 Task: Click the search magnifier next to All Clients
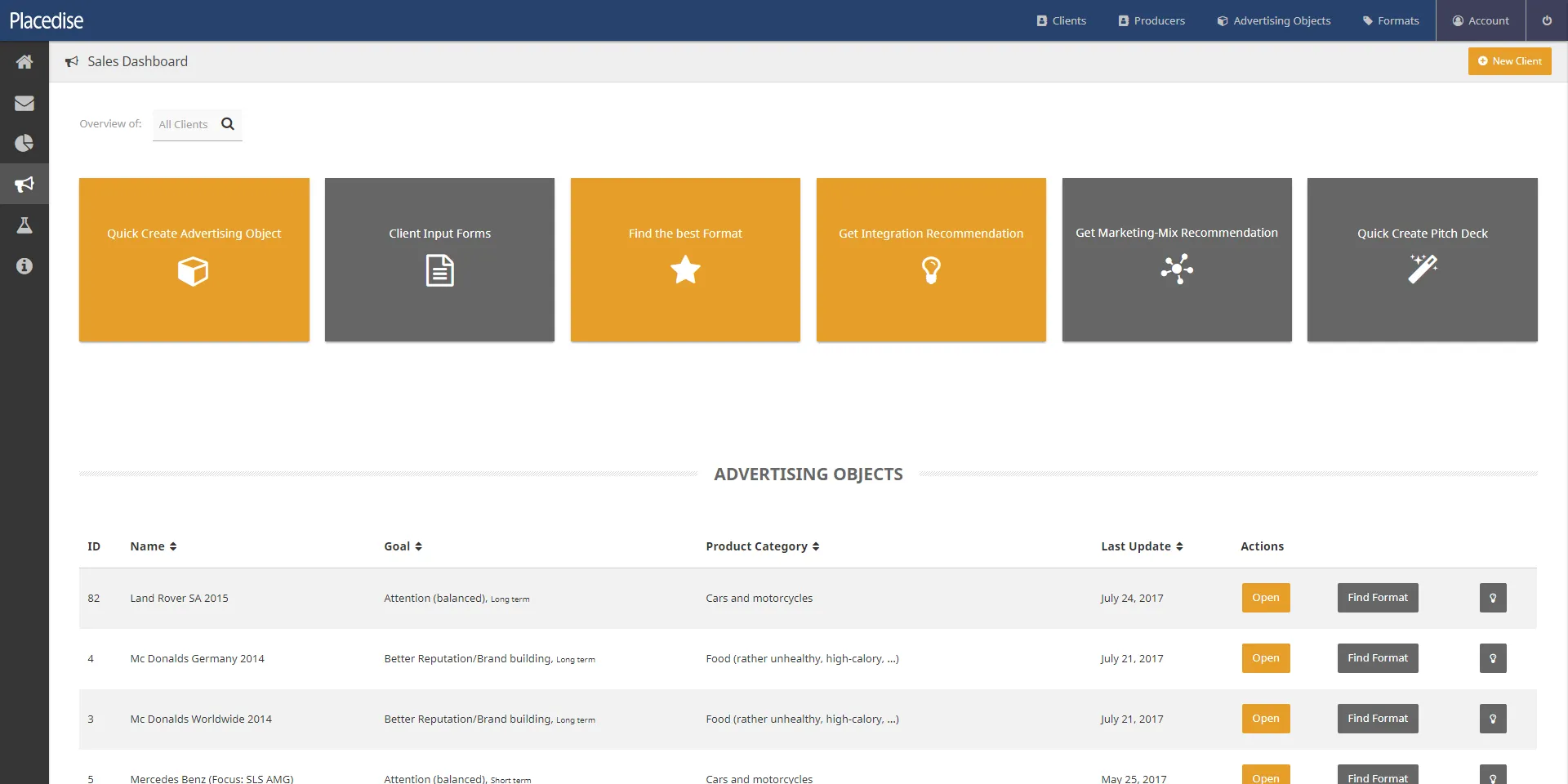[228, 124]
